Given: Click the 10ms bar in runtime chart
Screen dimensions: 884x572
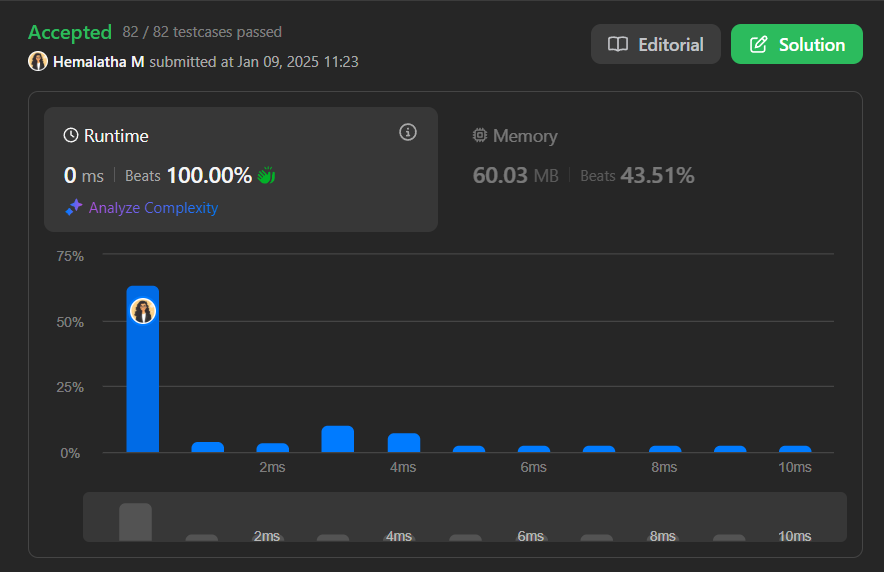Looking at the screenshot, I should click(x=795, y=449).
